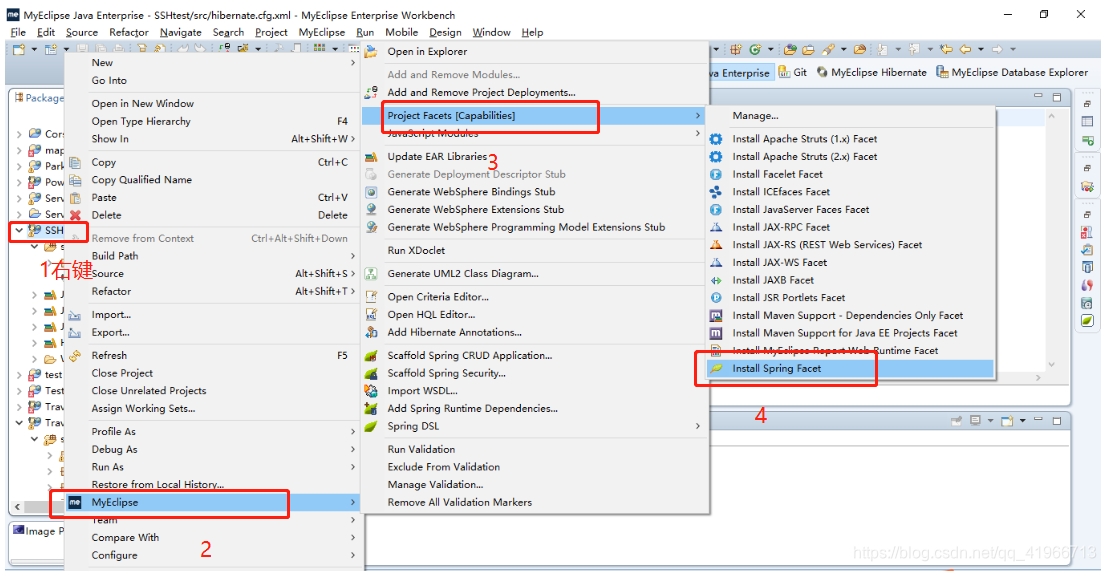1106x571 pixels.
Task: Click Install ICEfaces Facet icon
Action: 716,192
